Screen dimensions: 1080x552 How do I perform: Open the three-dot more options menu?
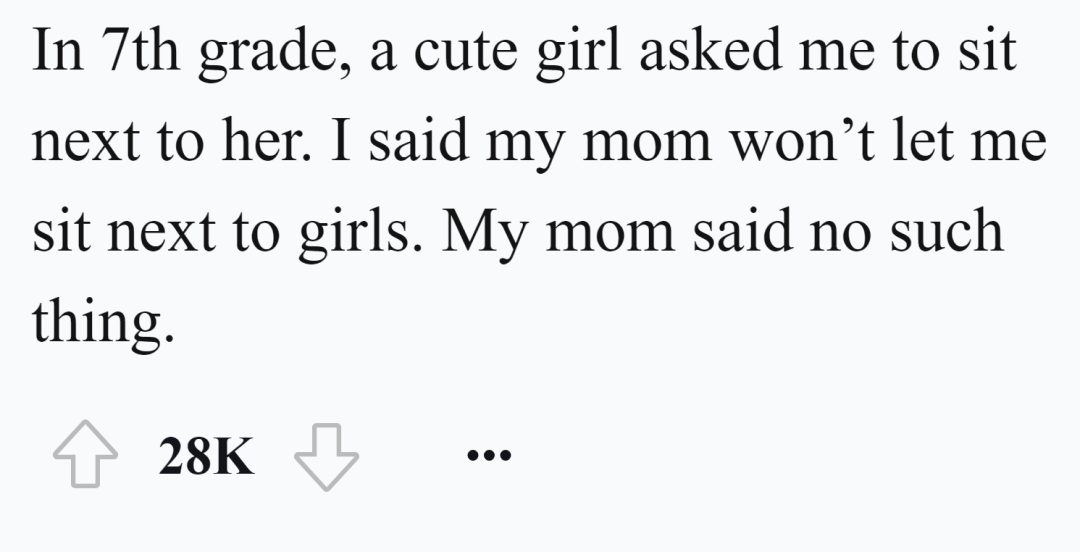(x=489, y=458)
